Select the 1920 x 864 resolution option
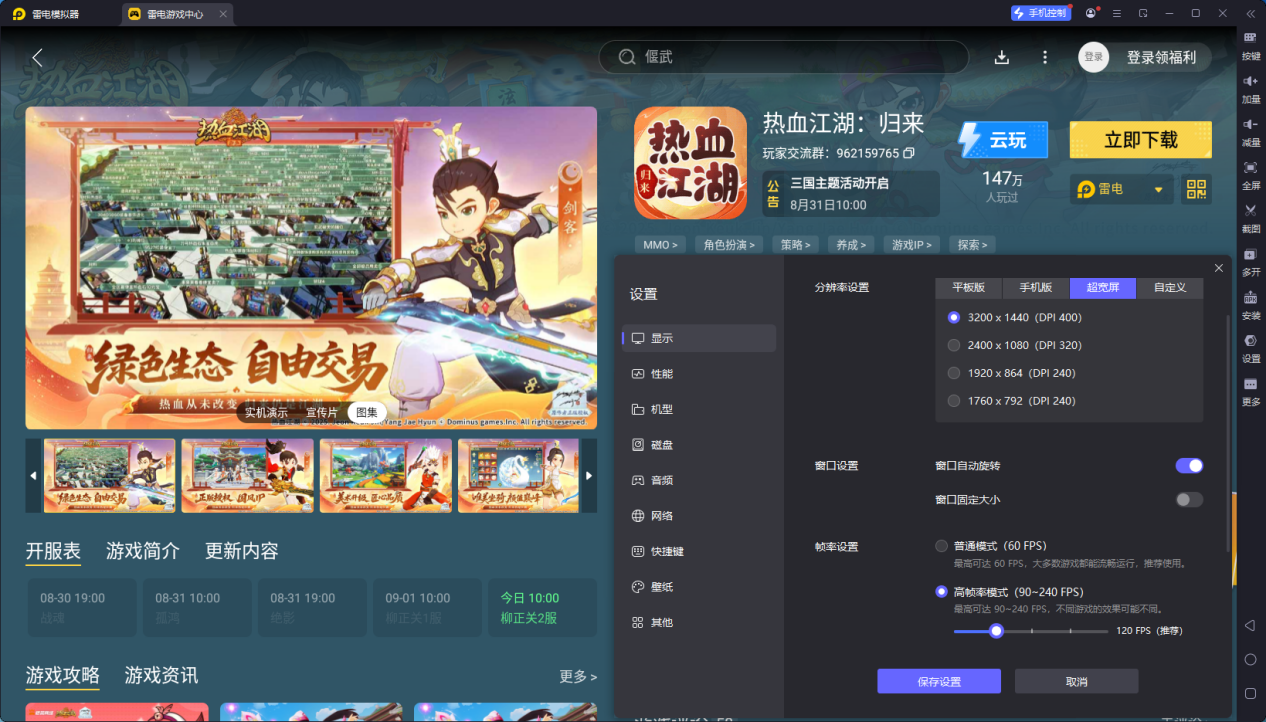The image size is (1266, 722). click(x=1012, y=373)
